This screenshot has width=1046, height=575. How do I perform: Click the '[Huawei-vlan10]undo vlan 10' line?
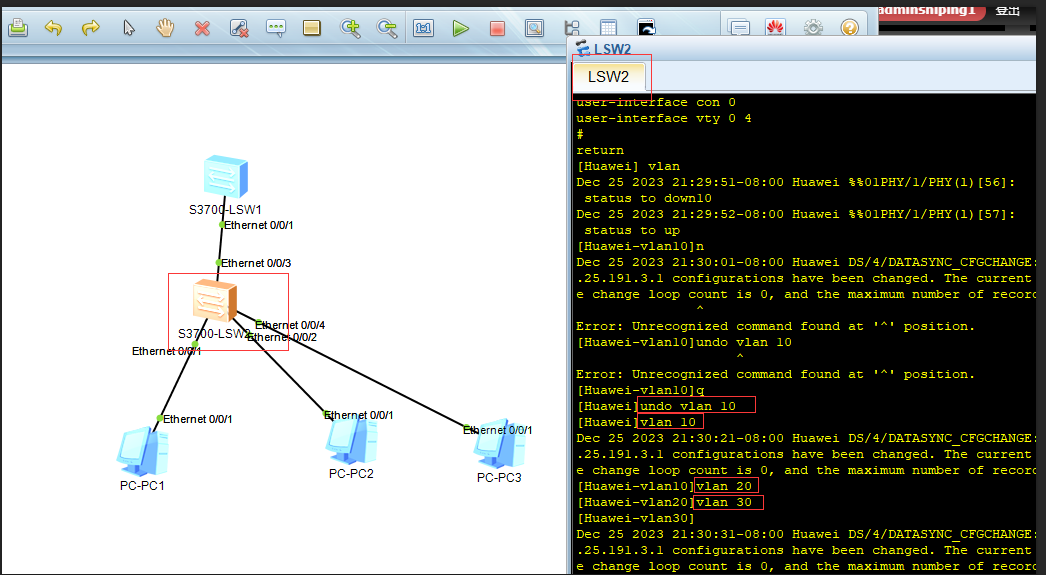[684, 342]
